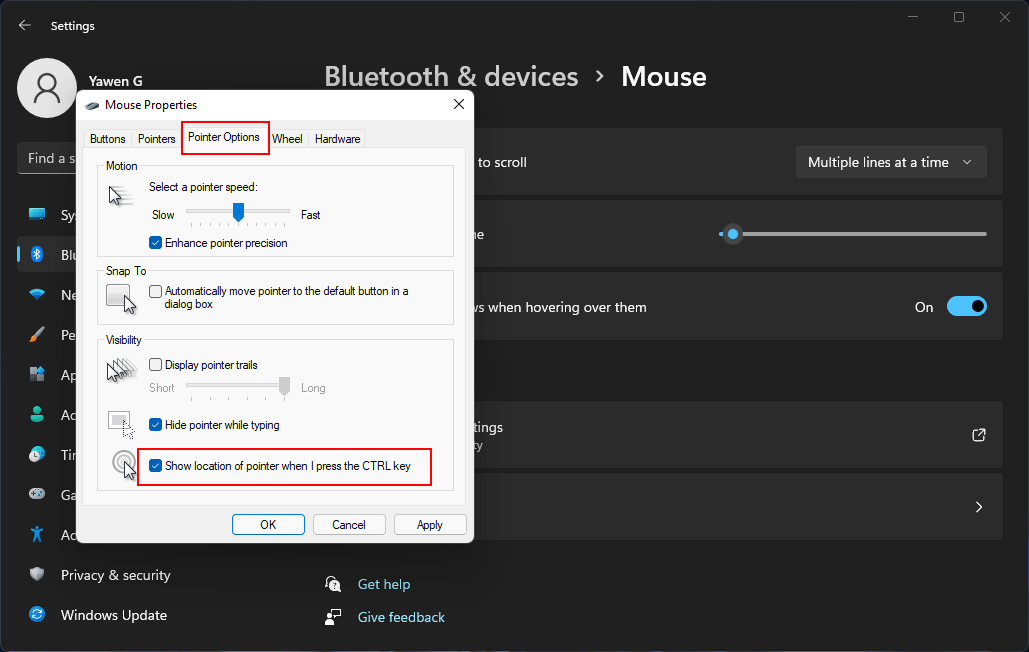Click the pointer trails icon
This screenshot has height=652, width=1029.
click(121, 371)
